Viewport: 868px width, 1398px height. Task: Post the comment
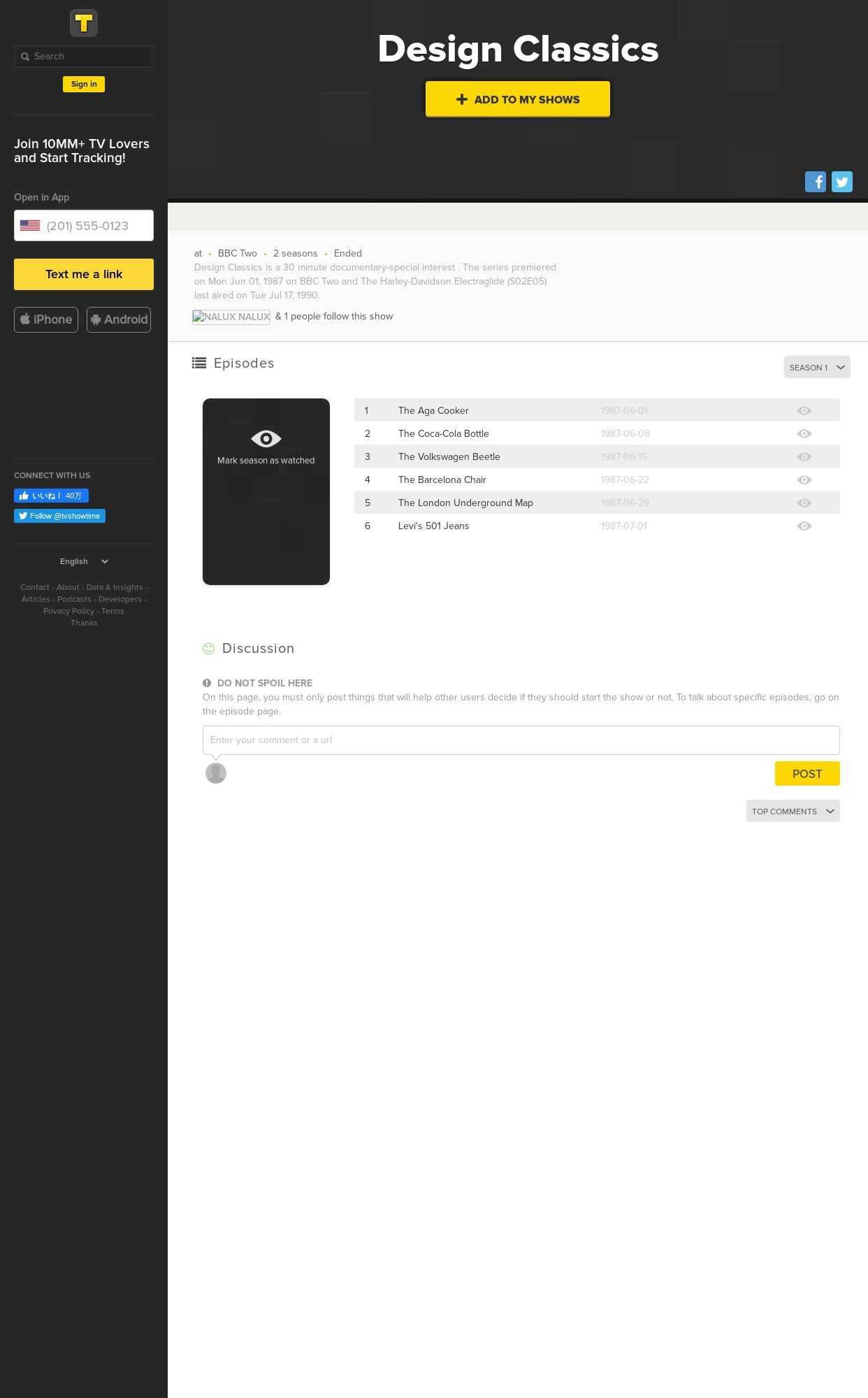pos(807,774)
